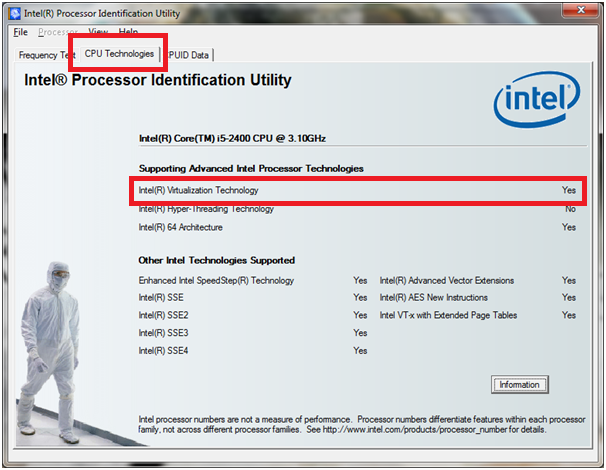This screenshot has height=470, width=606.
Task: Click the Core i5-2400 CPU name heading
Action: tap(232, 138)
